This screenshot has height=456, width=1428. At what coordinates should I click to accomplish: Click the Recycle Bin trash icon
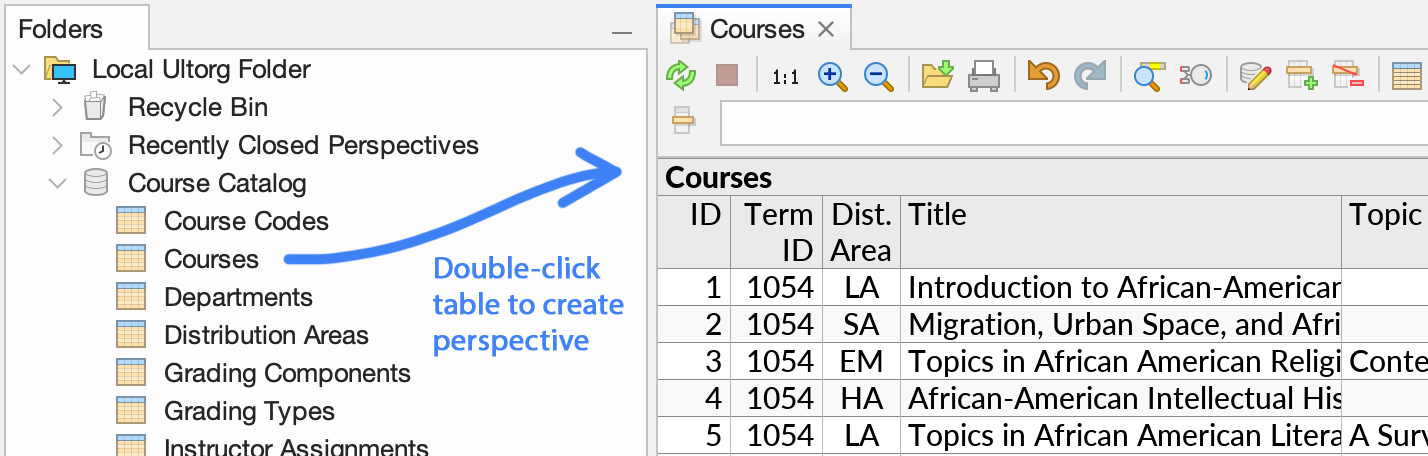coord(95,107)
